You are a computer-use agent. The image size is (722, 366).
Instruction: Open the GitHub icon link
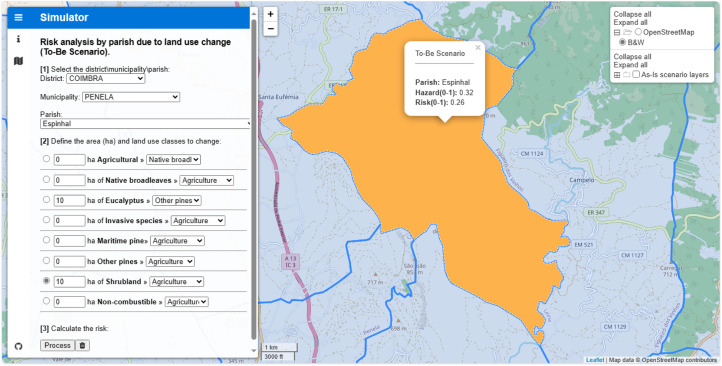[x=18, y=346]
